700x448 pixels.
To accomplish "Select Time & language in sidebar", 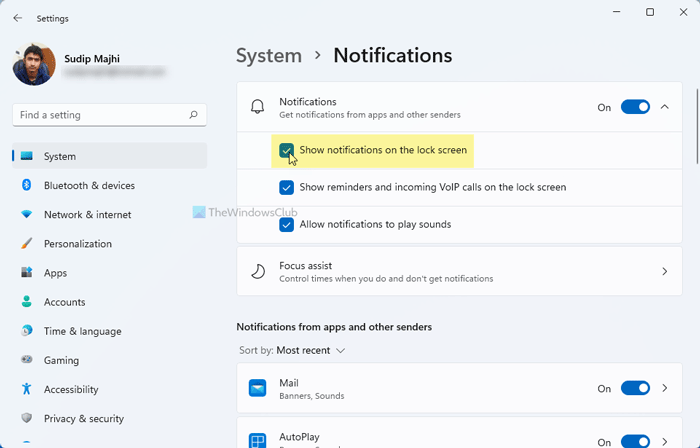I will pos(82,331).
